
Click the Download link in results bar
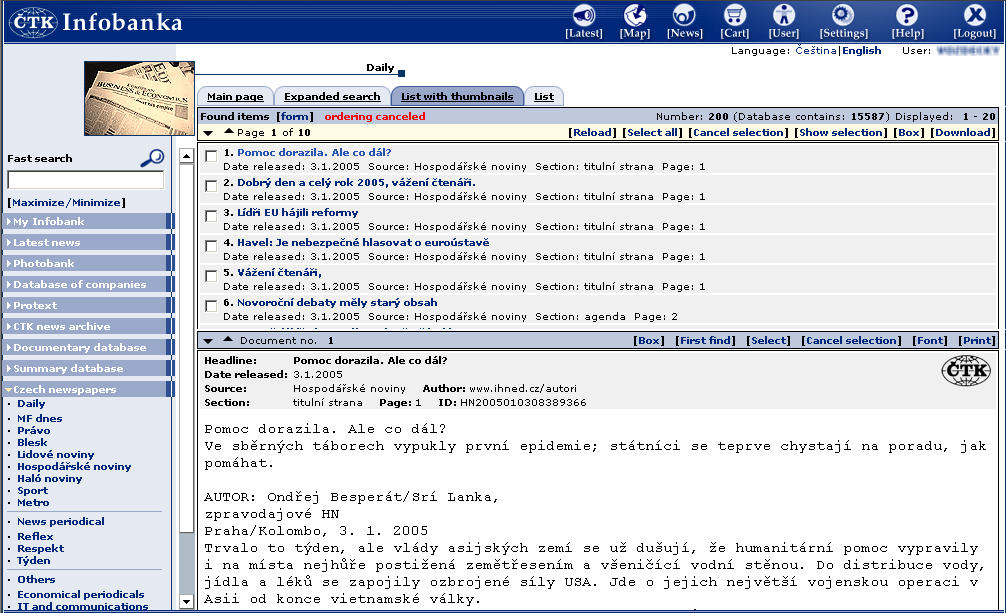click(962, 132)
